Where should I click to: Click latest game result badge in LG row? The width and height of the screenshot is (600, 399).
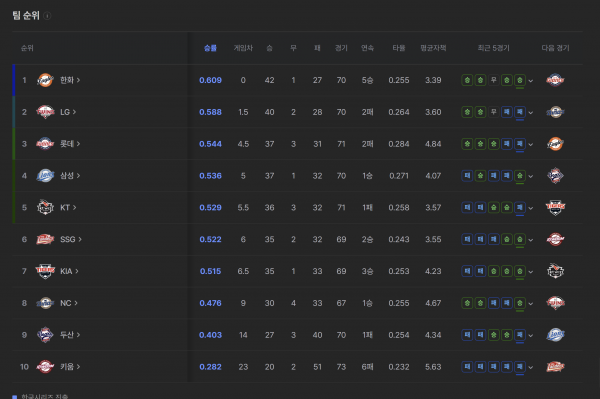520,112
